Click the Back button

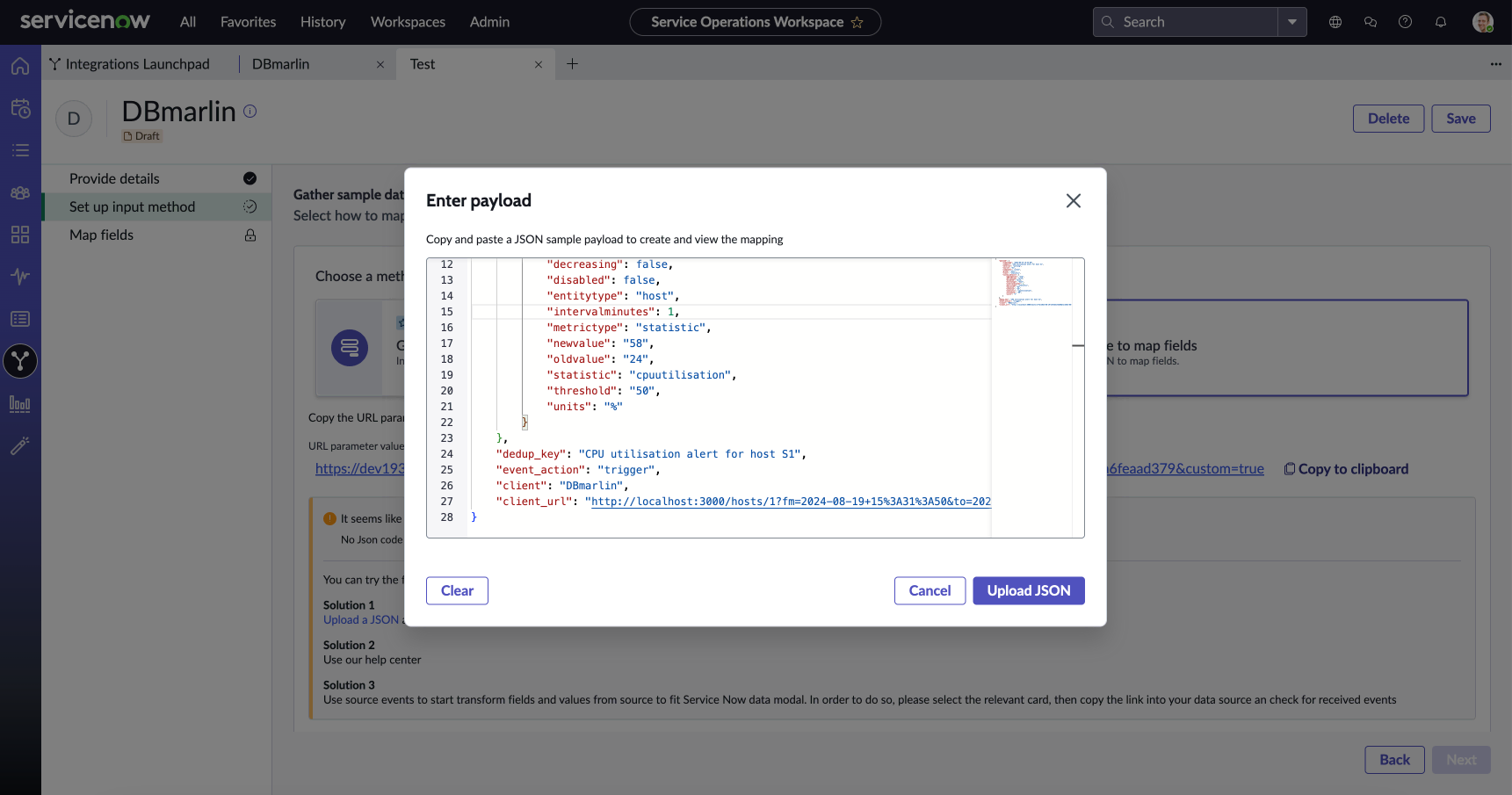(x=1394, y=760)
